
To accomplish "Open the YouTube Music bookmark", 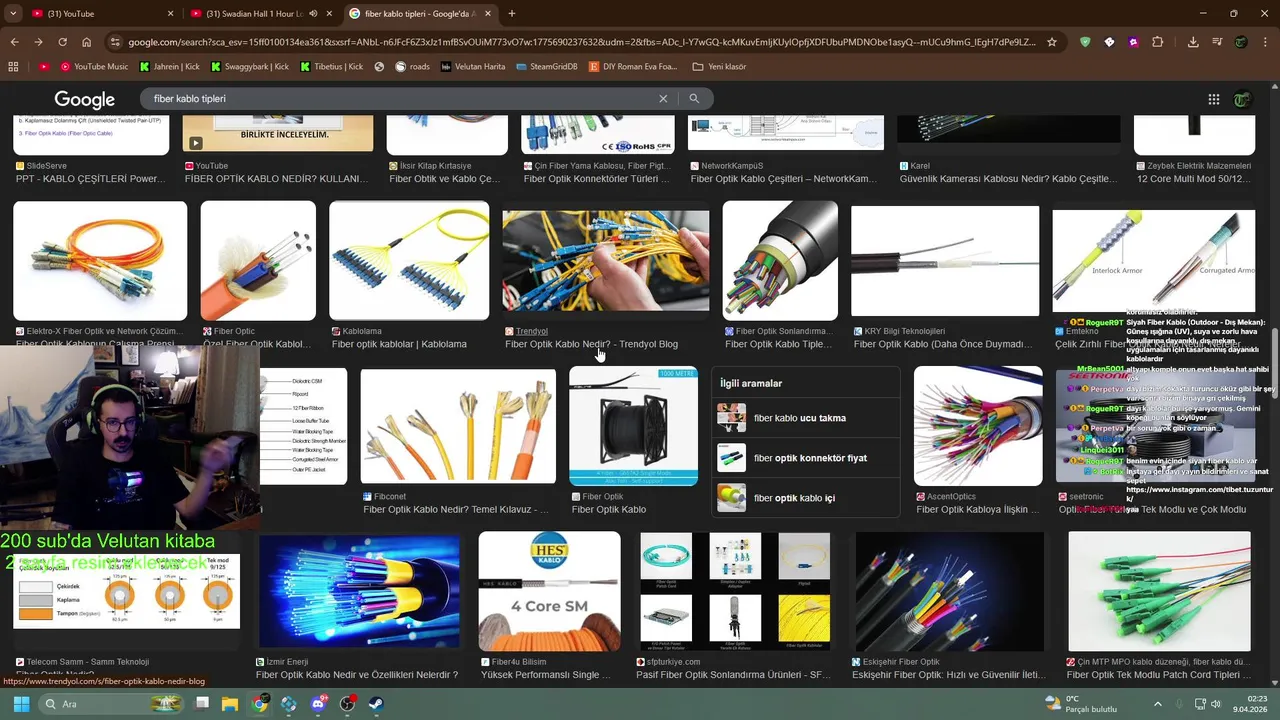I will pyautogui.click(x=94, y=66).
